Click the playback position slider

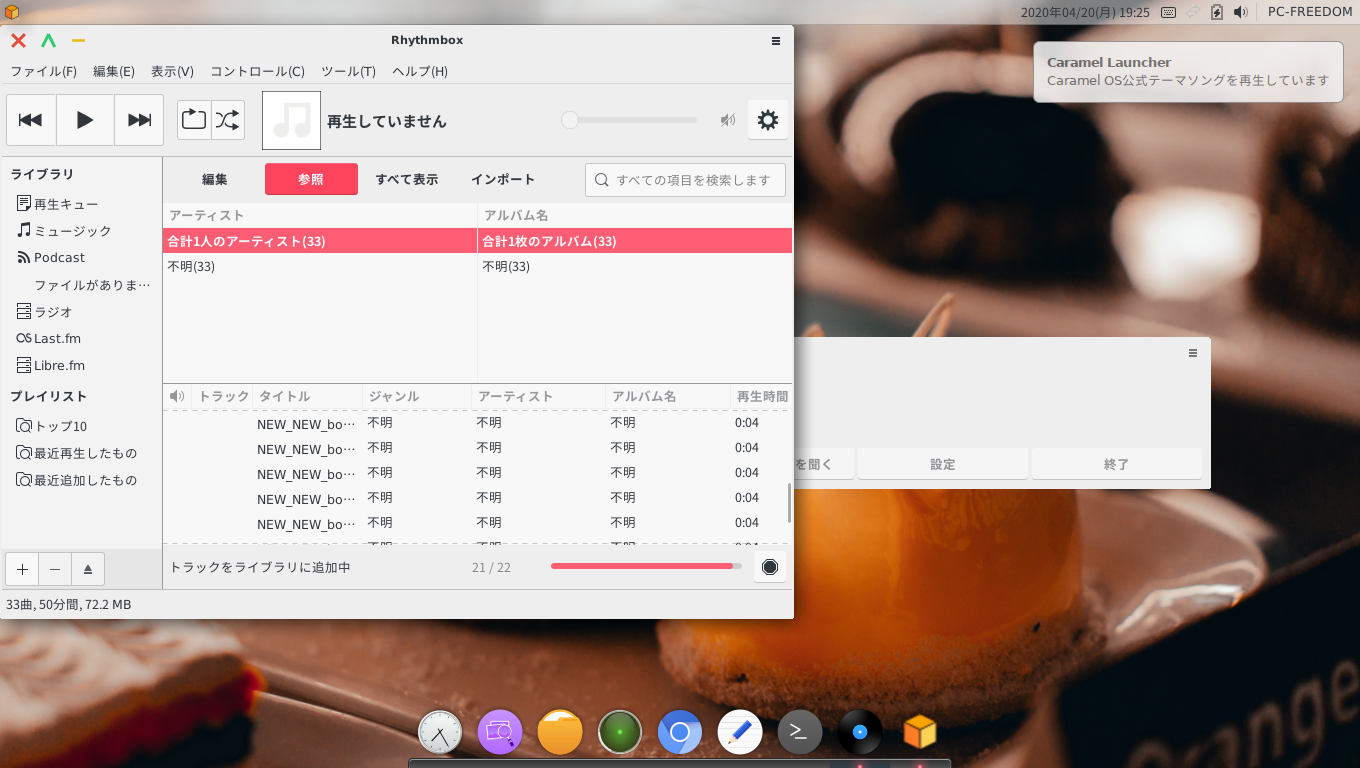[x=630, y=120]
